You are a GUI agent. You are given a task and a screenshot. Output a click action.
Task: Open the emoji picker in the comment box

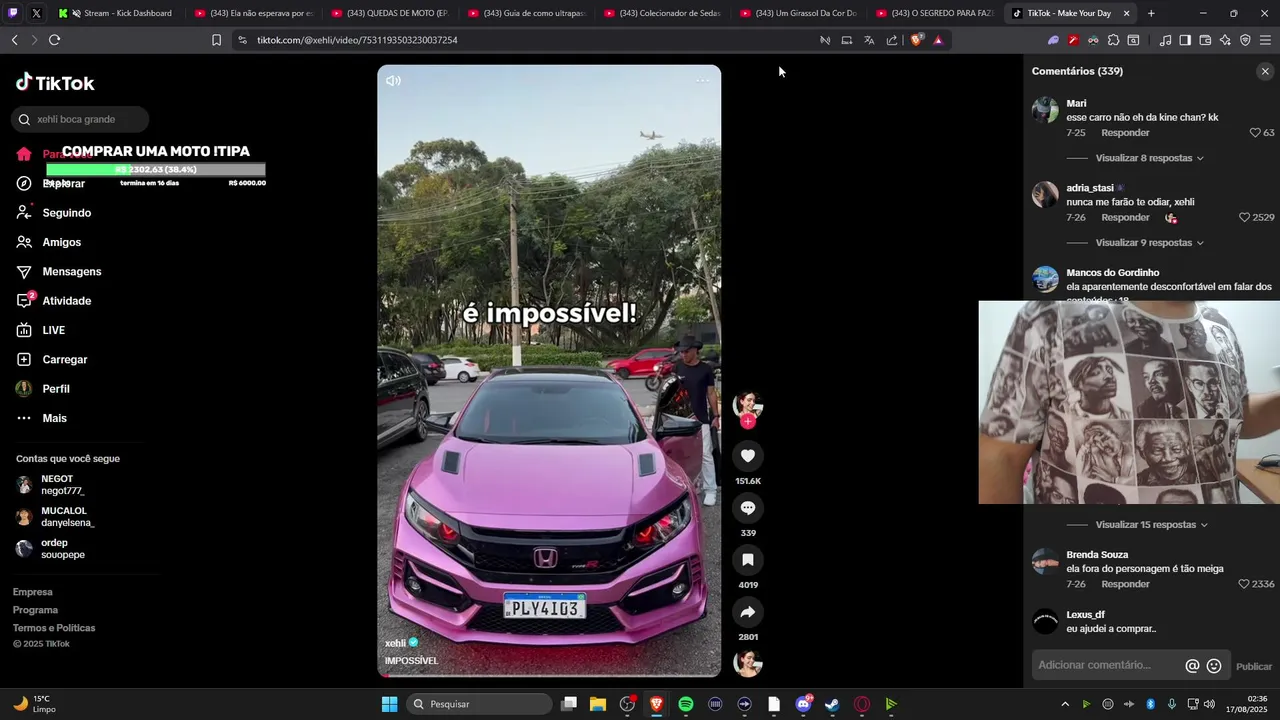tap(1214, 666)
